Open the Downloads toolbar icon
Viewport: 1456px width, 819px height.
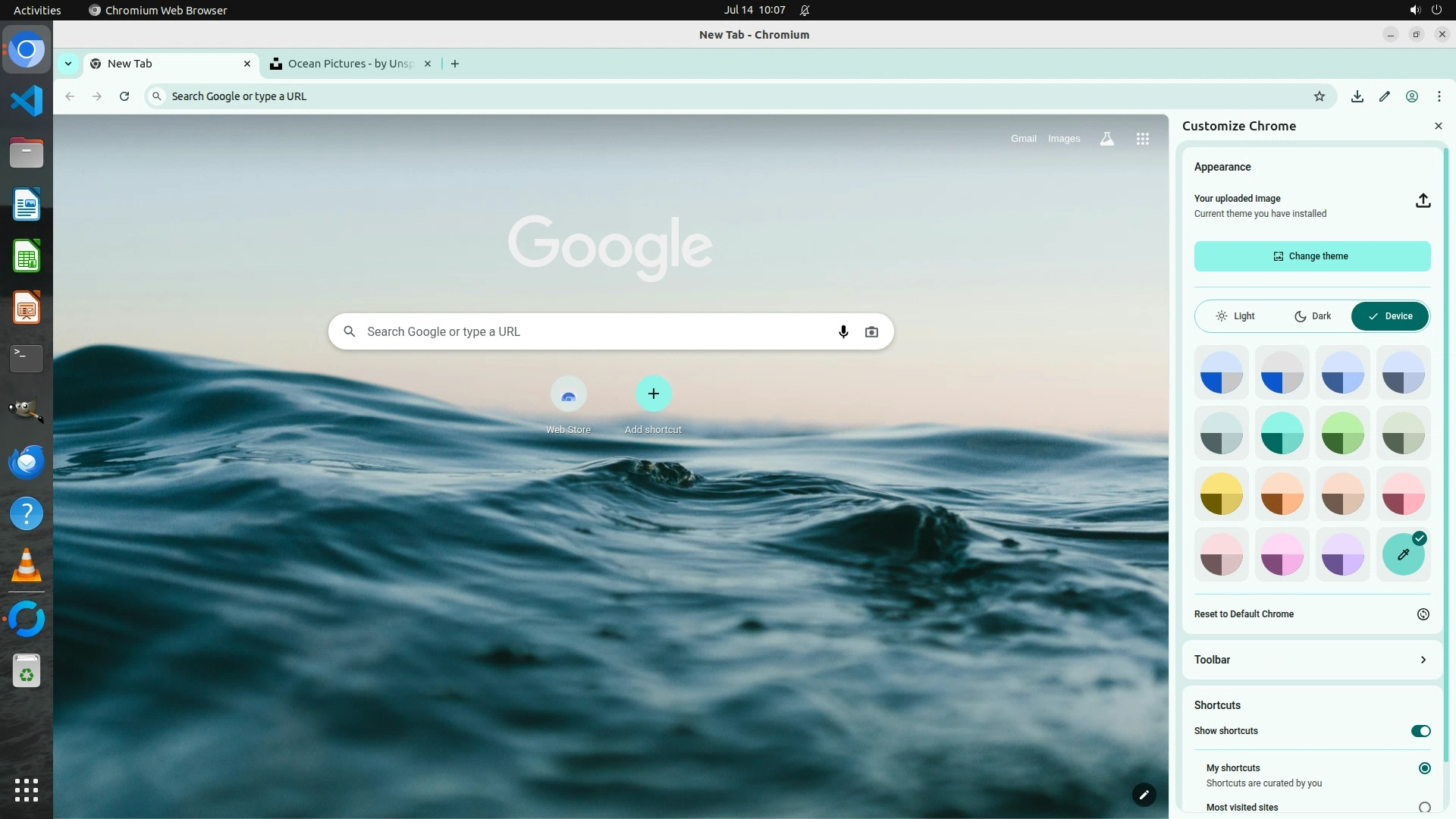click(x=1357, y=96)
